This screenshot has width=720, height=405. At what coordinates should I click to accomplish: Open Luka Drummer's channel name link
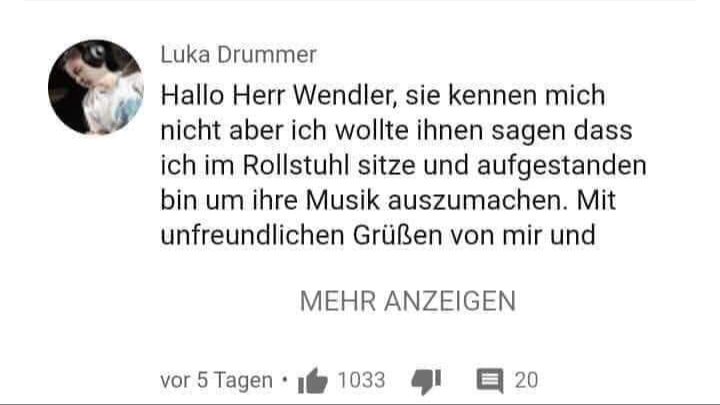238,55
